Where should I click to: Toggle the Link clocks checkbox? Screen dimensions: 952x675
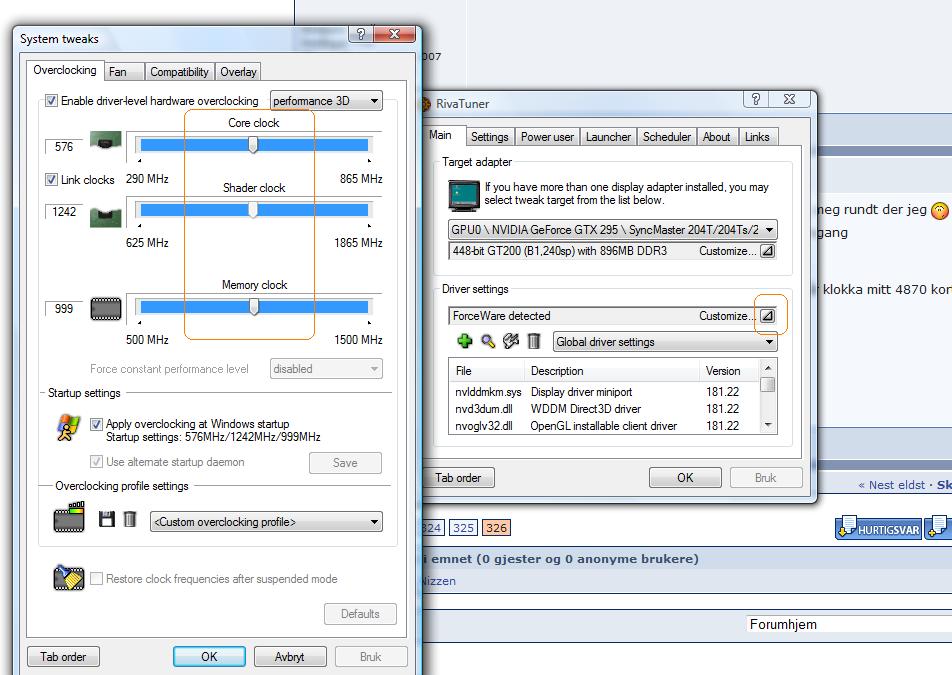tap(52, 180)
